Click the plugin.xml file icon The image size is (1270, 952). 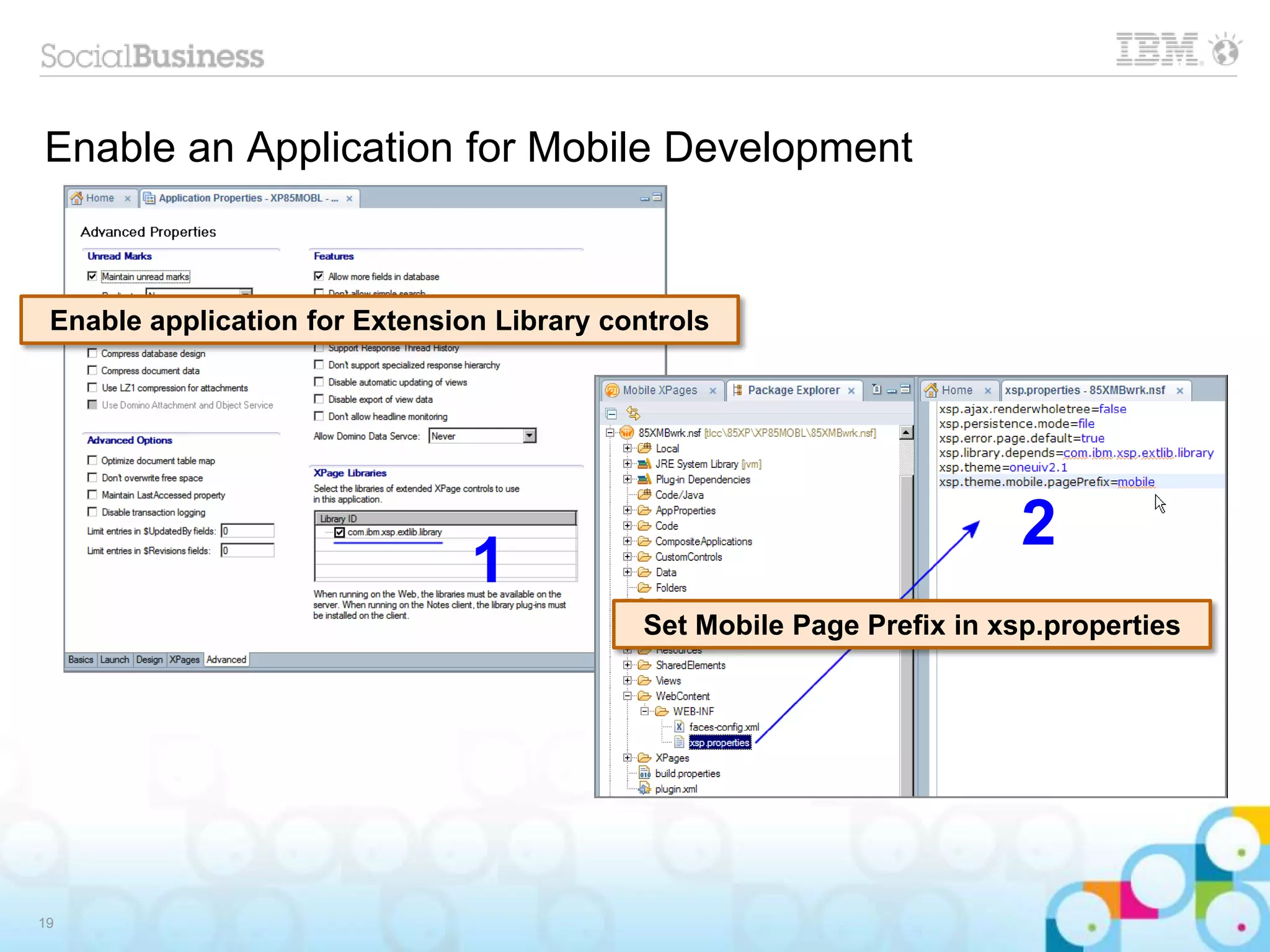point(644,789)
